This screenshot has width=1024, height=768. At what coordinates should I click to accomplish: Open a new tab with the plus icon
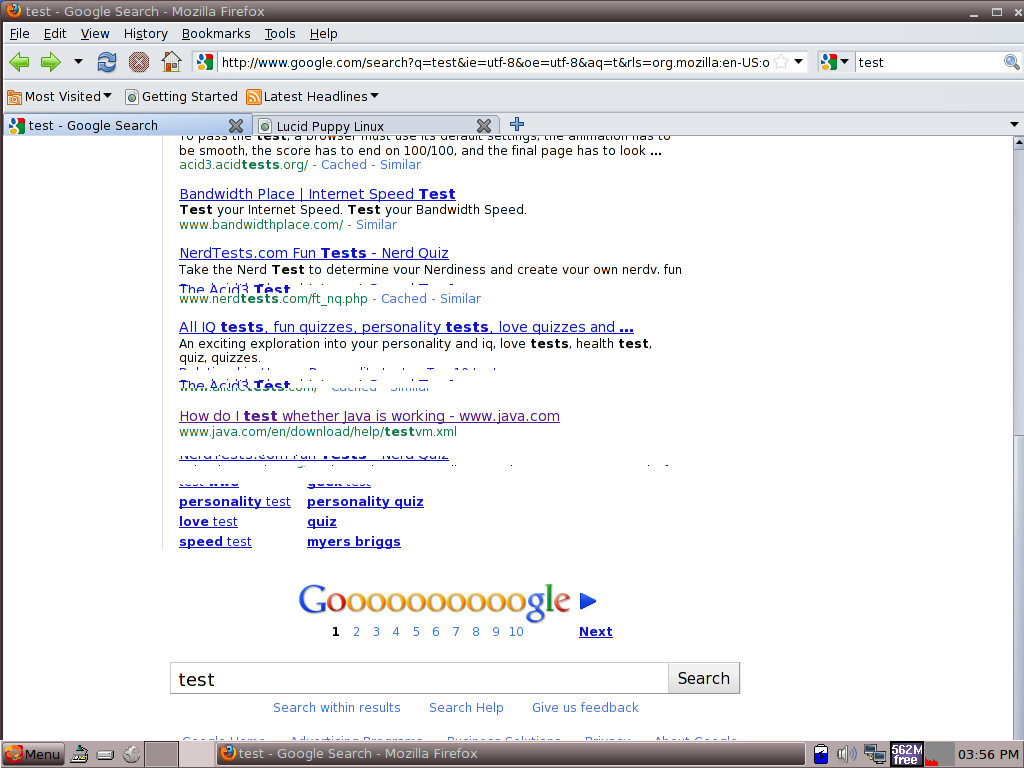[x=517, y=124]
